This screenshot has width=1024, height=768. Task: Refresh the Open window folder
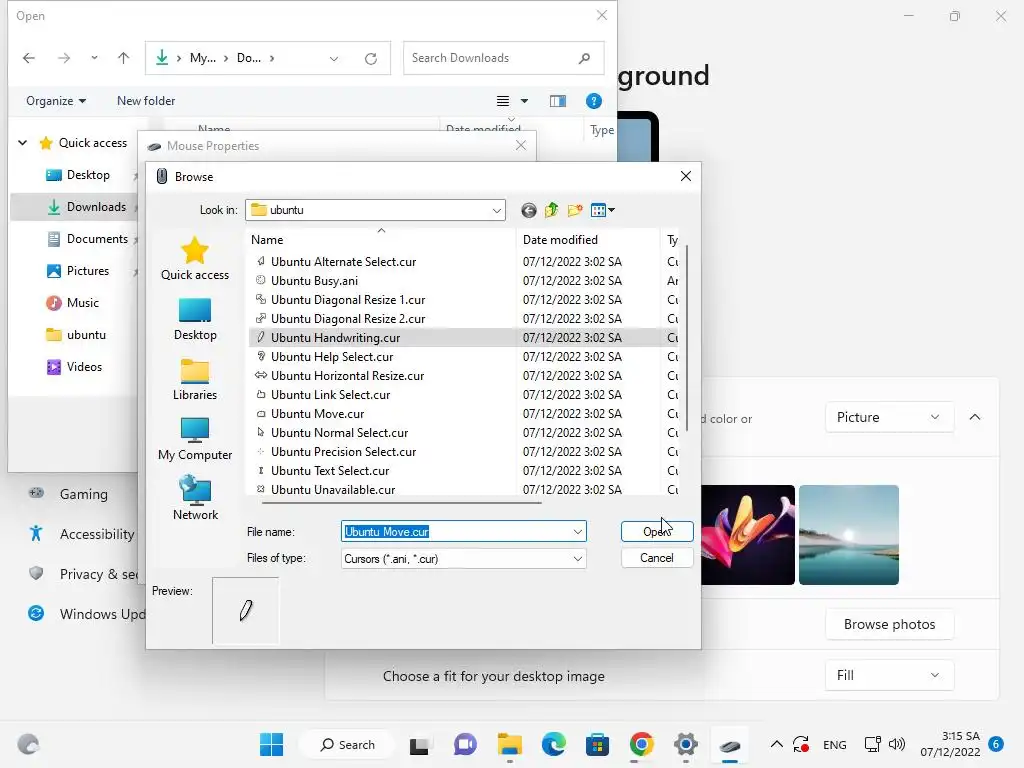click(370, 59)
